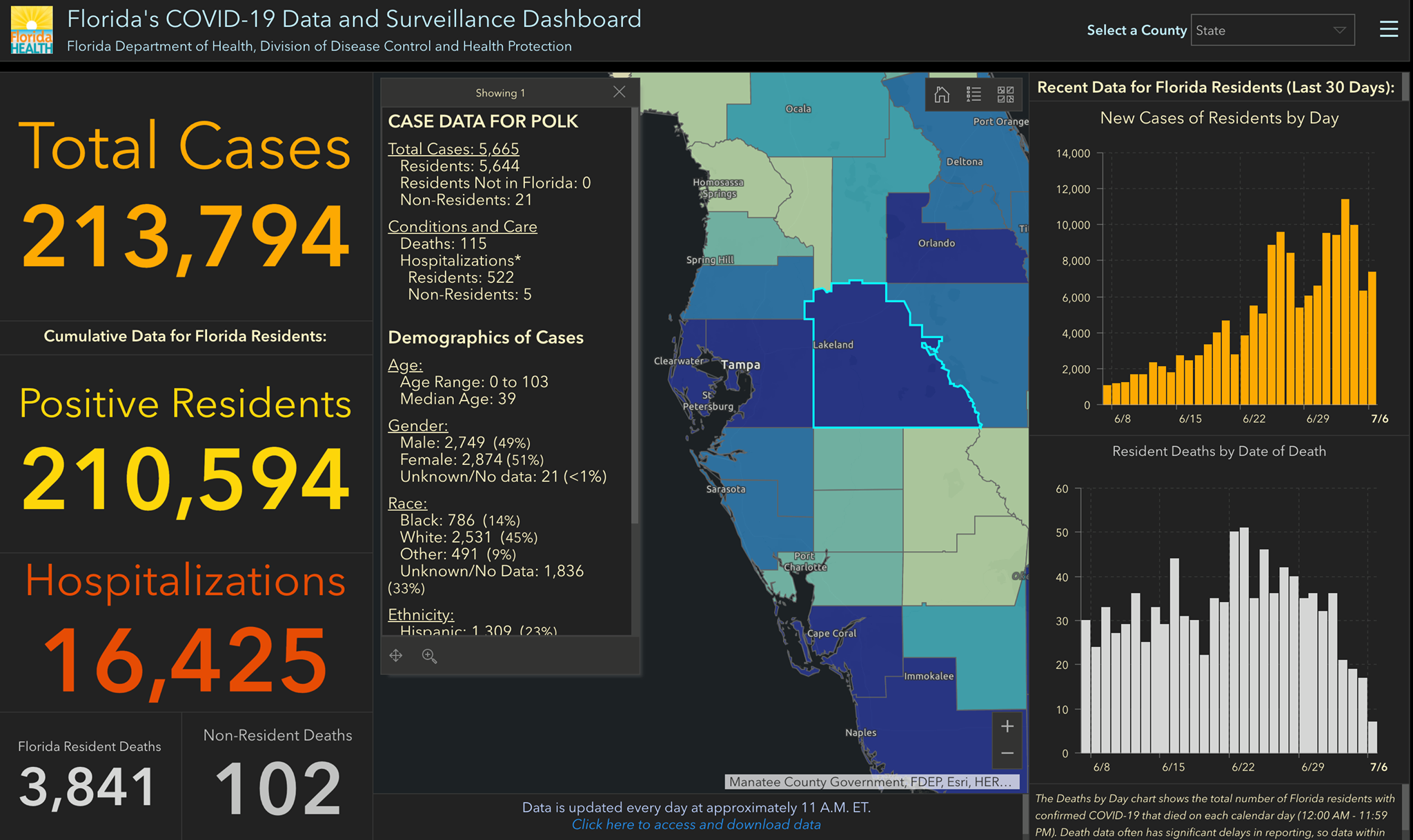Open the map legend list icon
Screen dimensions: 1413x840
(x=974, y=94)
